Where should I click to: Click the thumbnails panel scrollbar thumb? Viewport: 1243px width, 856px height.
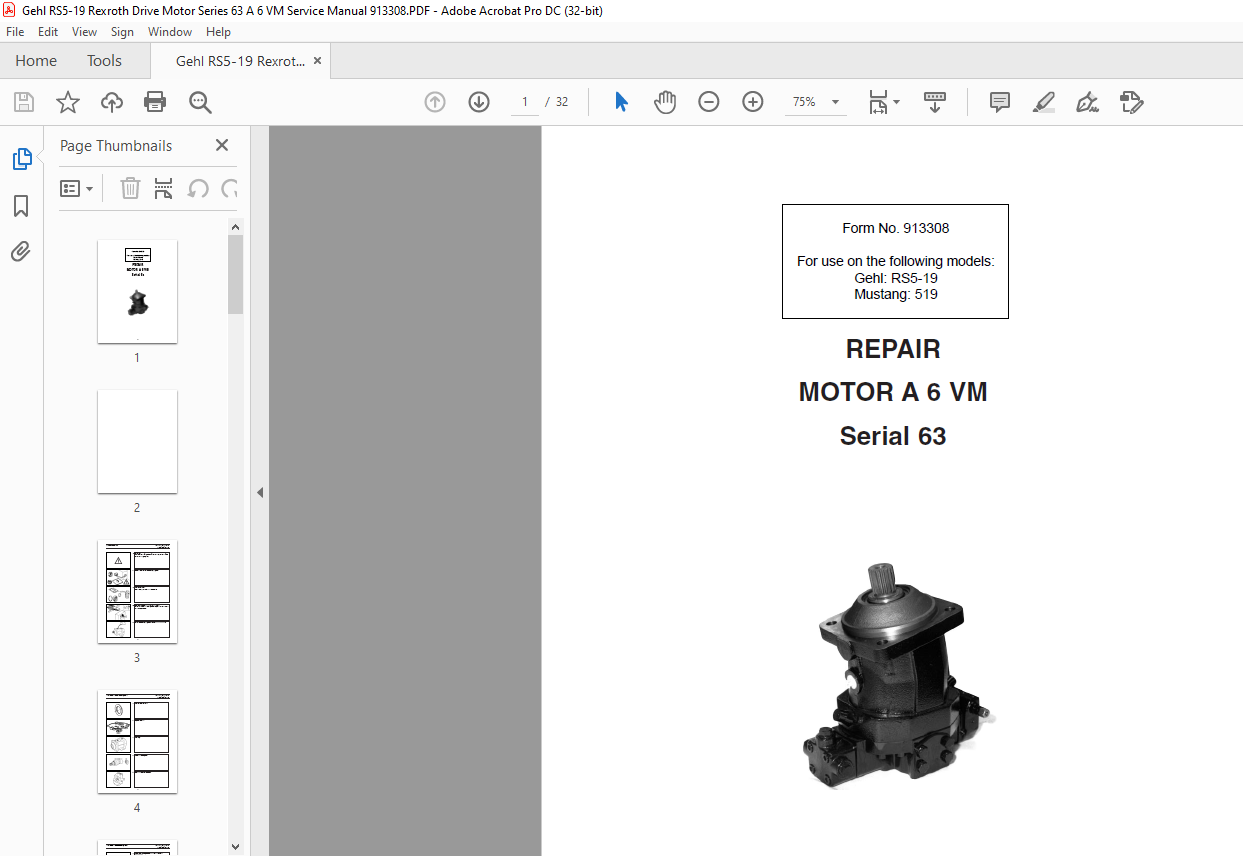pyautogui.click(x=236, y=274)
